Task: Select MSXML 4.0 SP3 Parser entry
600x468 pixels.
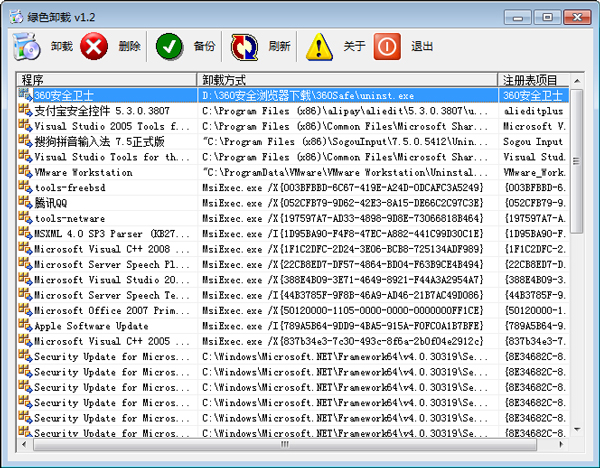Action: pyautogui.click(x=112, y=233)
